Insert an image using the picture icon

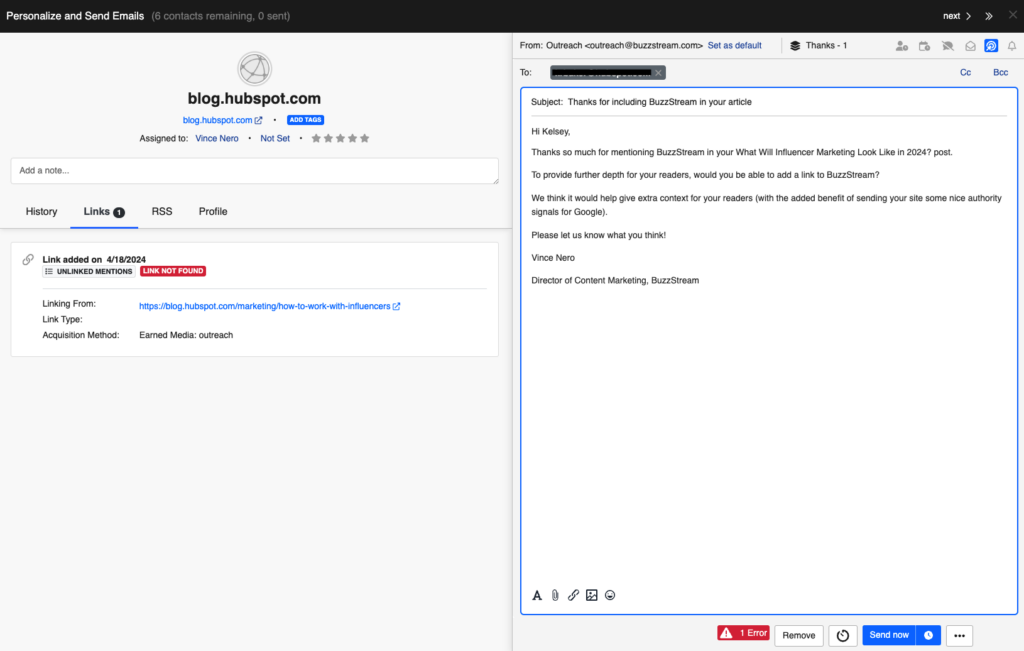click(x=592, y=595)
